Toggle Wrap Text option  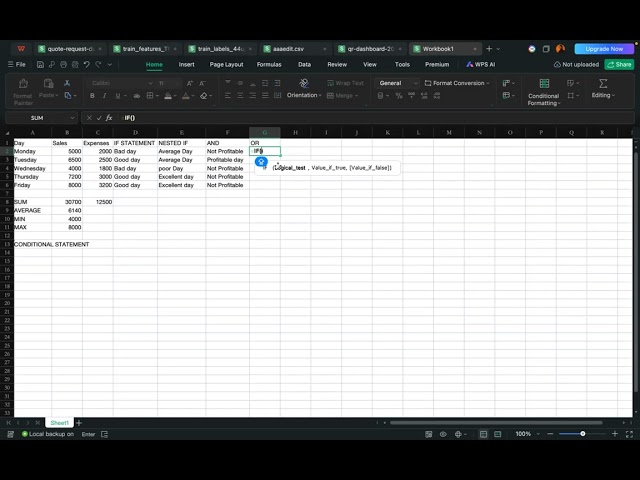point(345,83)
